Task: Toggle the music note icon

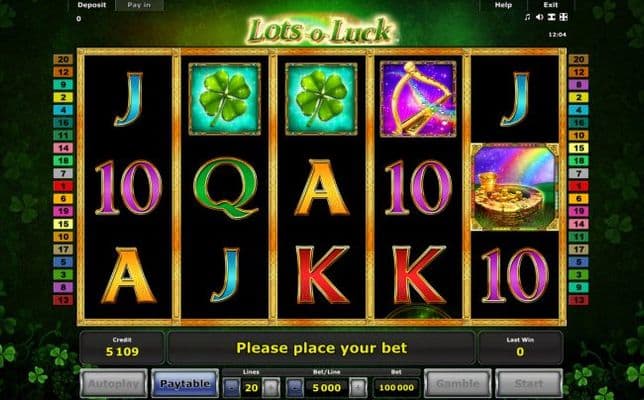Action: [528, 17]
